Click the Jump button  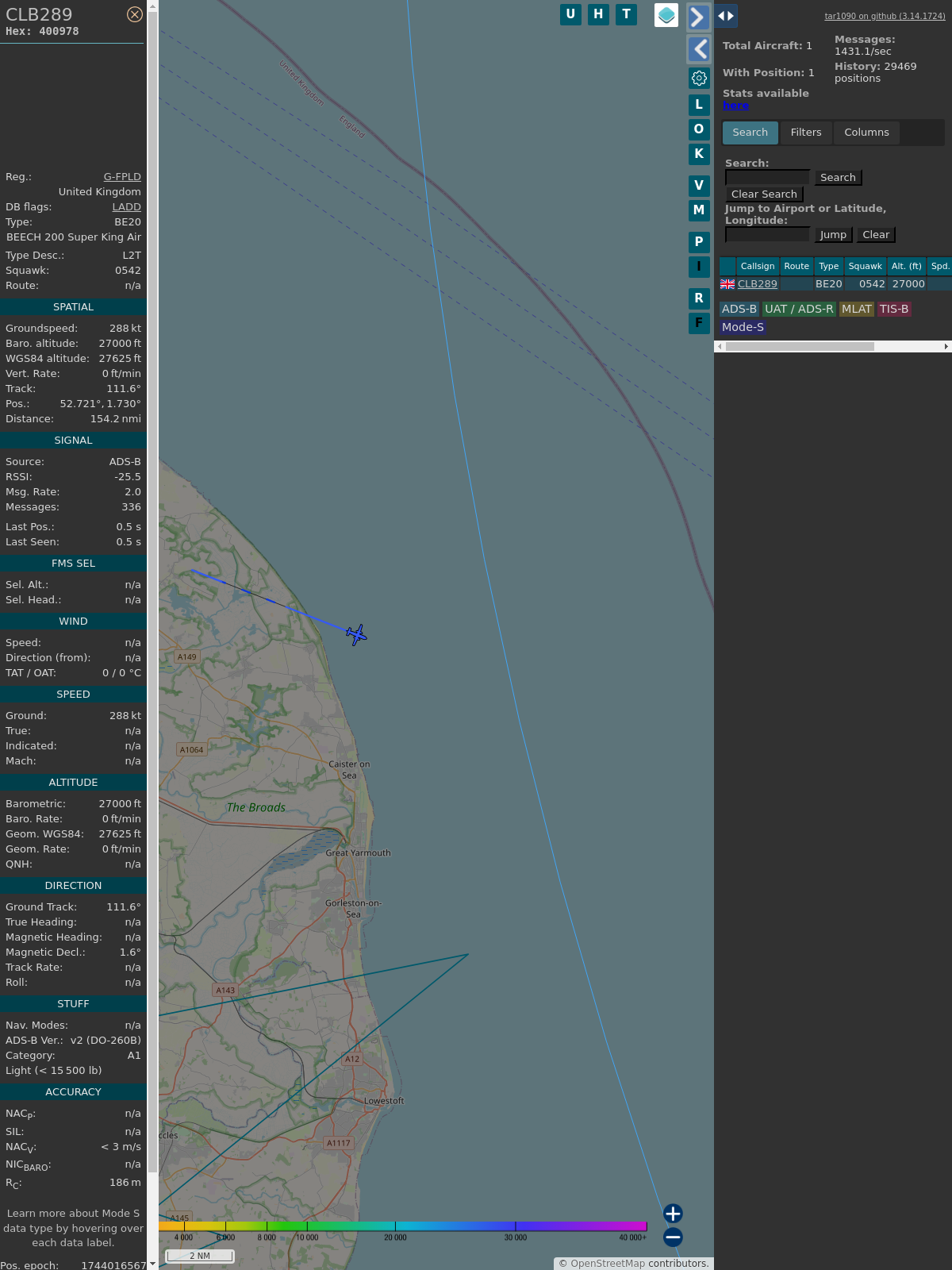point(833,235)
